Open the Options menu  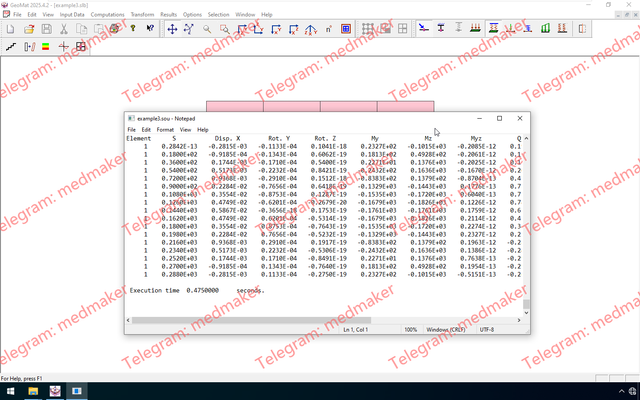click(192, 15)
